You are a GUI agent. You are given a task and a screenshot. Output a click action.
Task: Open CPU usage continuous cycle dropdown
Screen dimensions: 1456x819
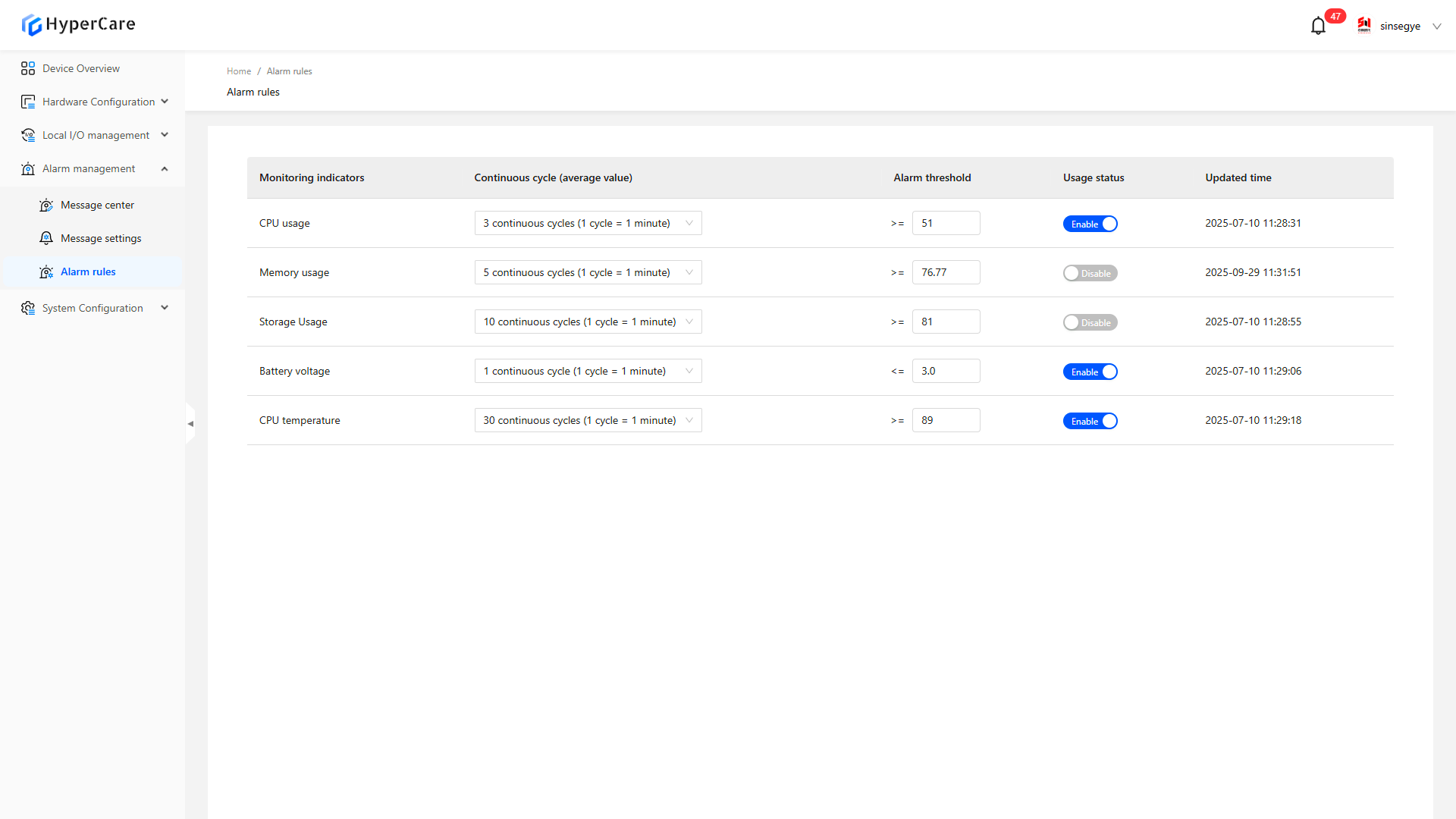(588, 223)
